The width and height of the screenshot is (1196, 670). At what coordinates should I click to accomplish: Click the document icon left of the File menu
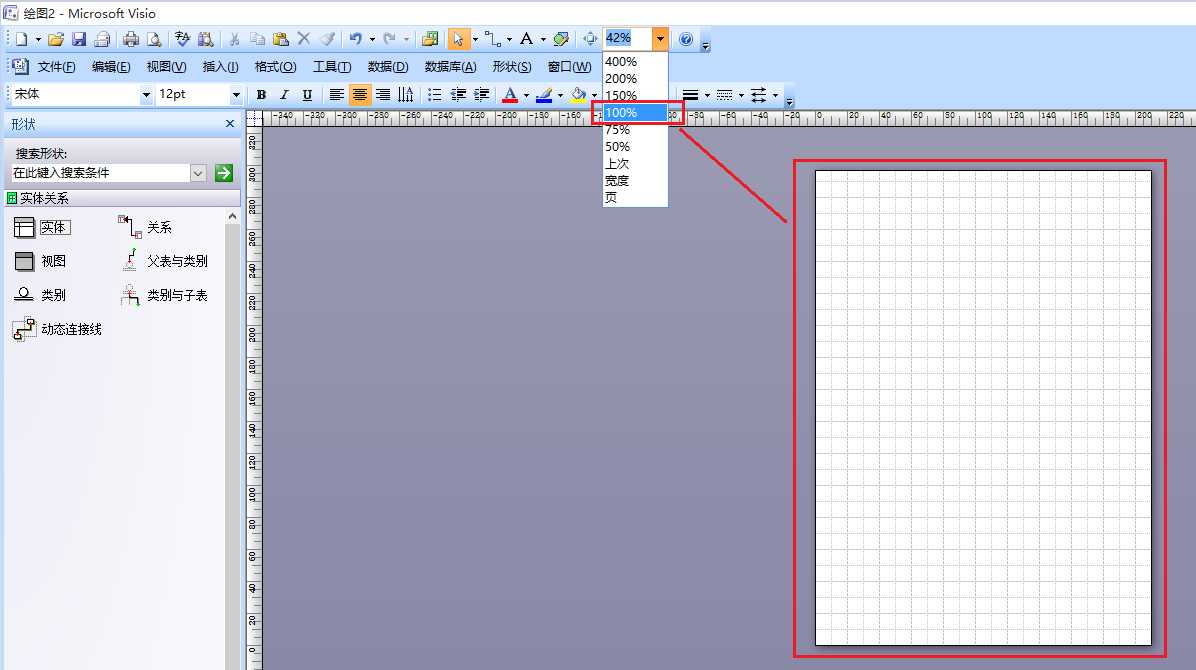pos(19,66)
